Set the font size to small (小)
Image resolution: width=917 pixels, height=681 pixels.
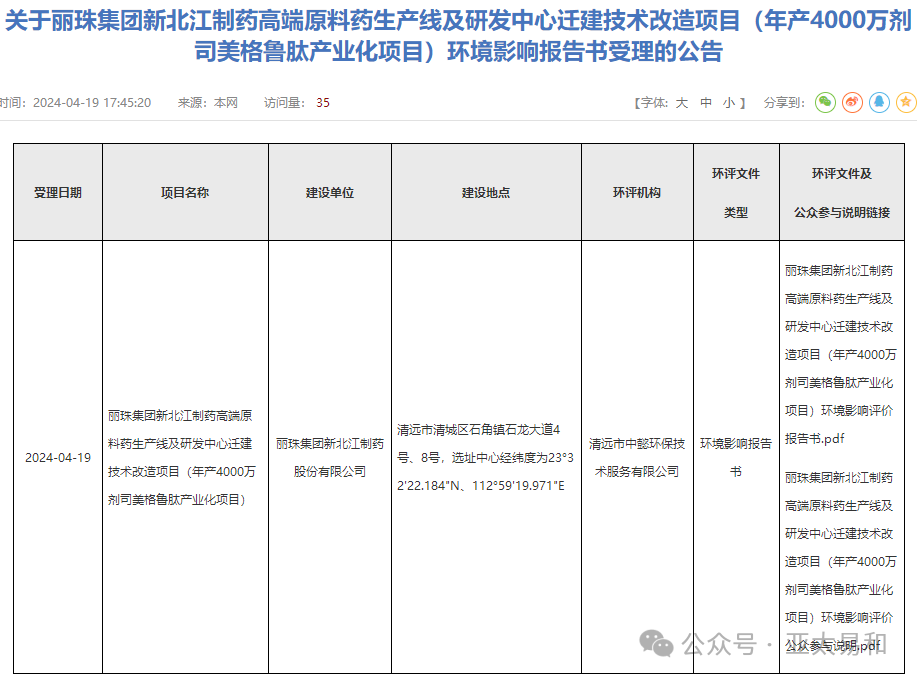pos(729,103)
